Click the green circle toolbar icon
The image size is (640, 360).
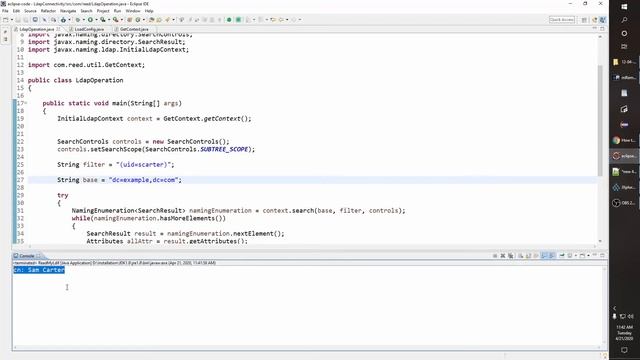point(229,20)
